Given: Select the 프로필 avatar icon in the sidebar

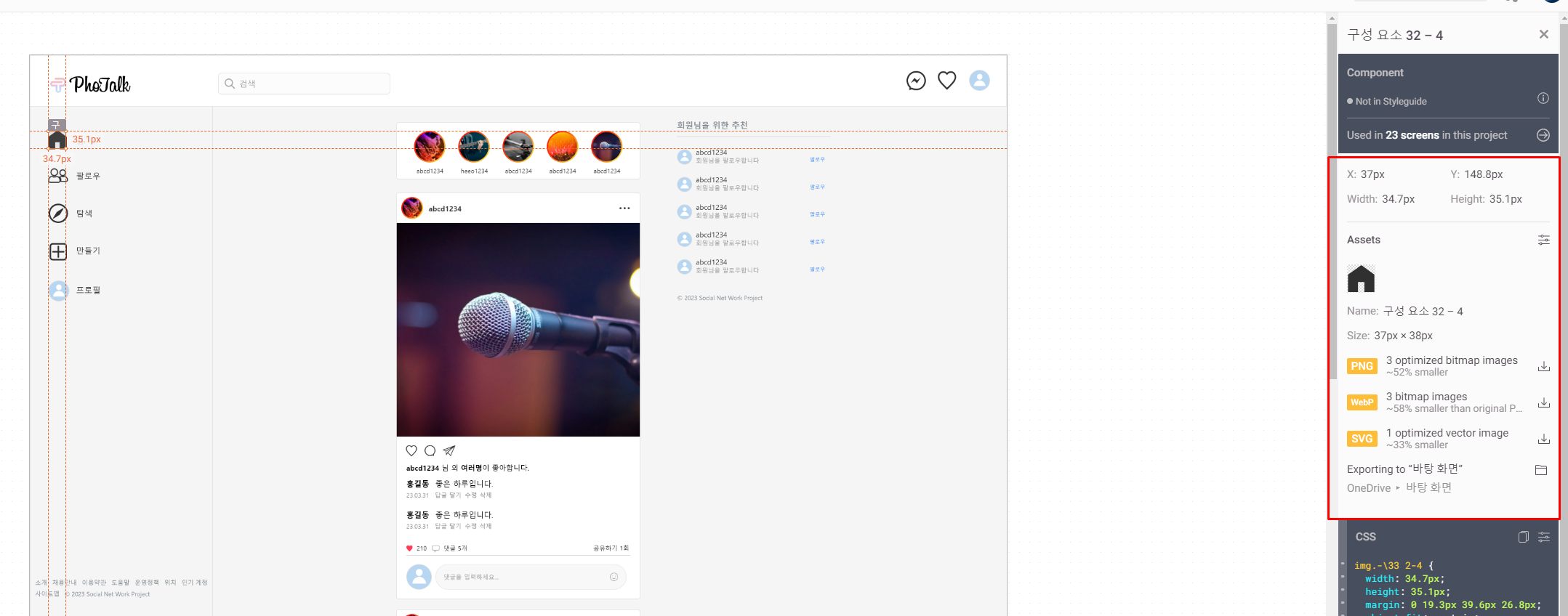Looking at the screenshot, I should (58, 291).
